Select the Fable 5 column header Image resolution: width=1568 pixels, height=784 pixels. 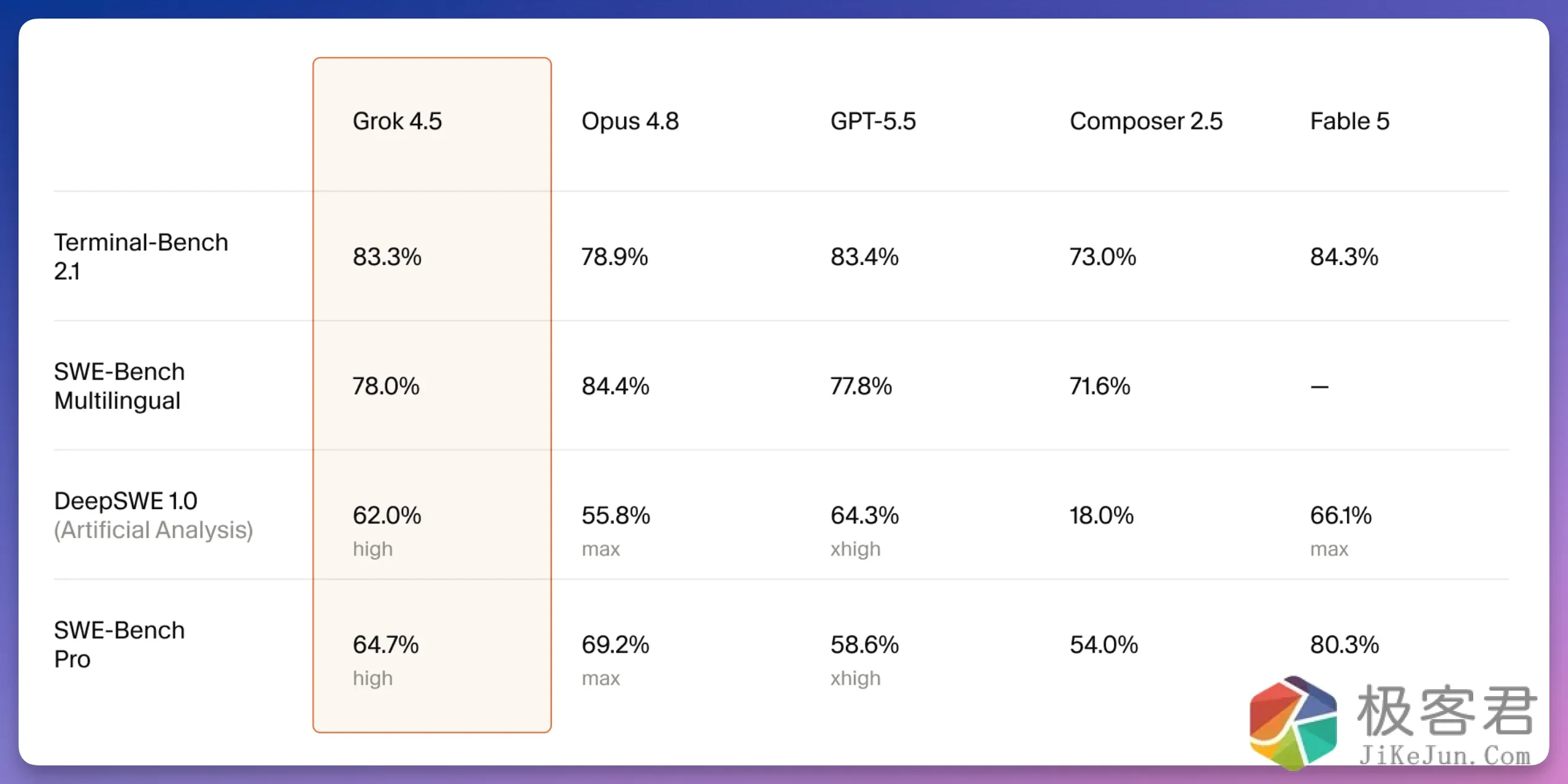(1349, 121)
